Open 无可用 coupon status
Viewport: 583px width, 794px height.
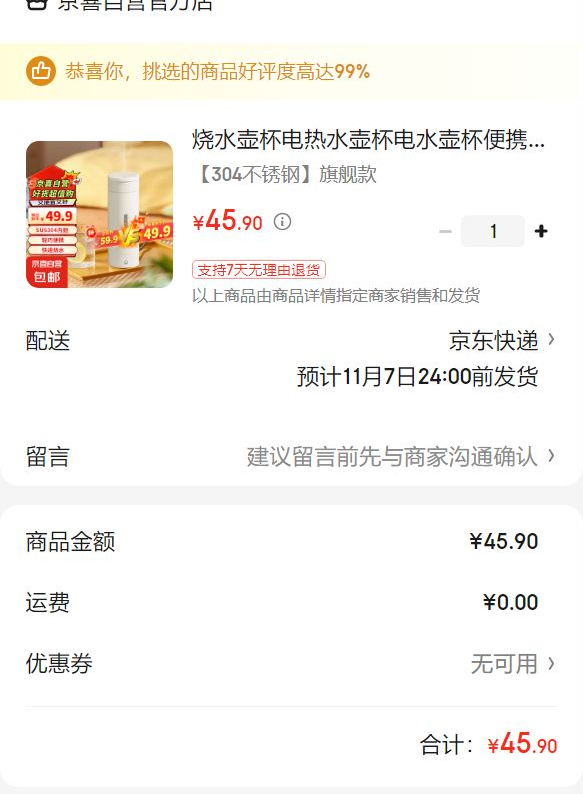pyautogui.click(x=504, y=663)
